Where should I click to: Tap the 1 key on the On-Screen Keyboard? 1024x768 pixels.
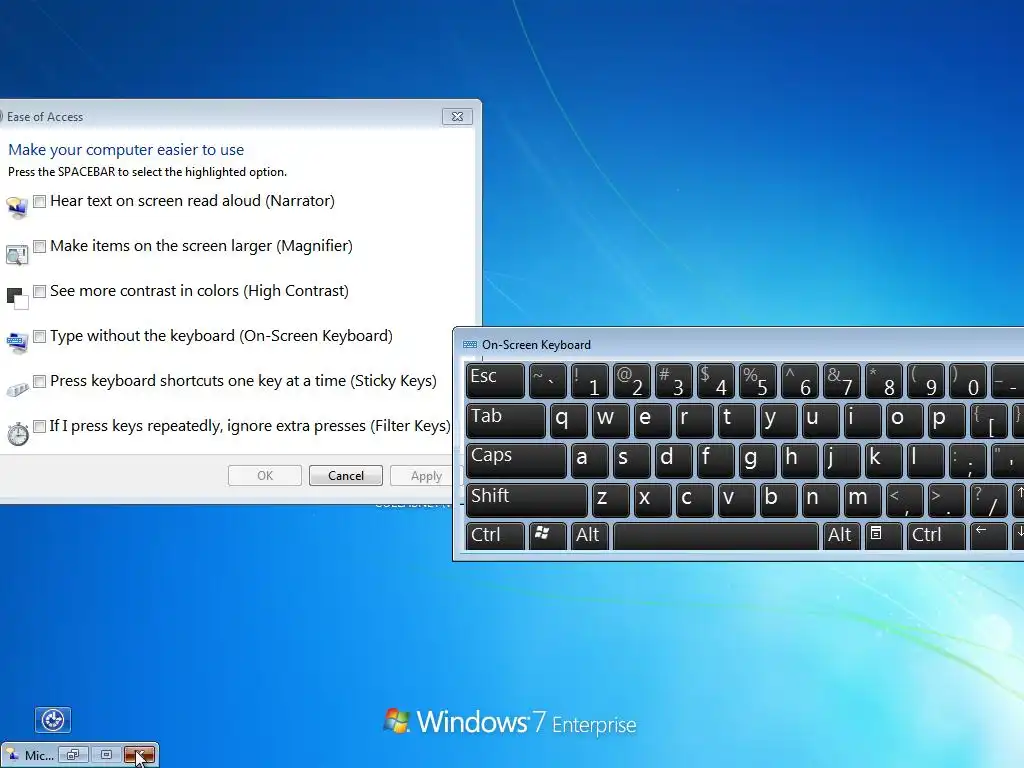pyautogui.click(x=589, y=381)
